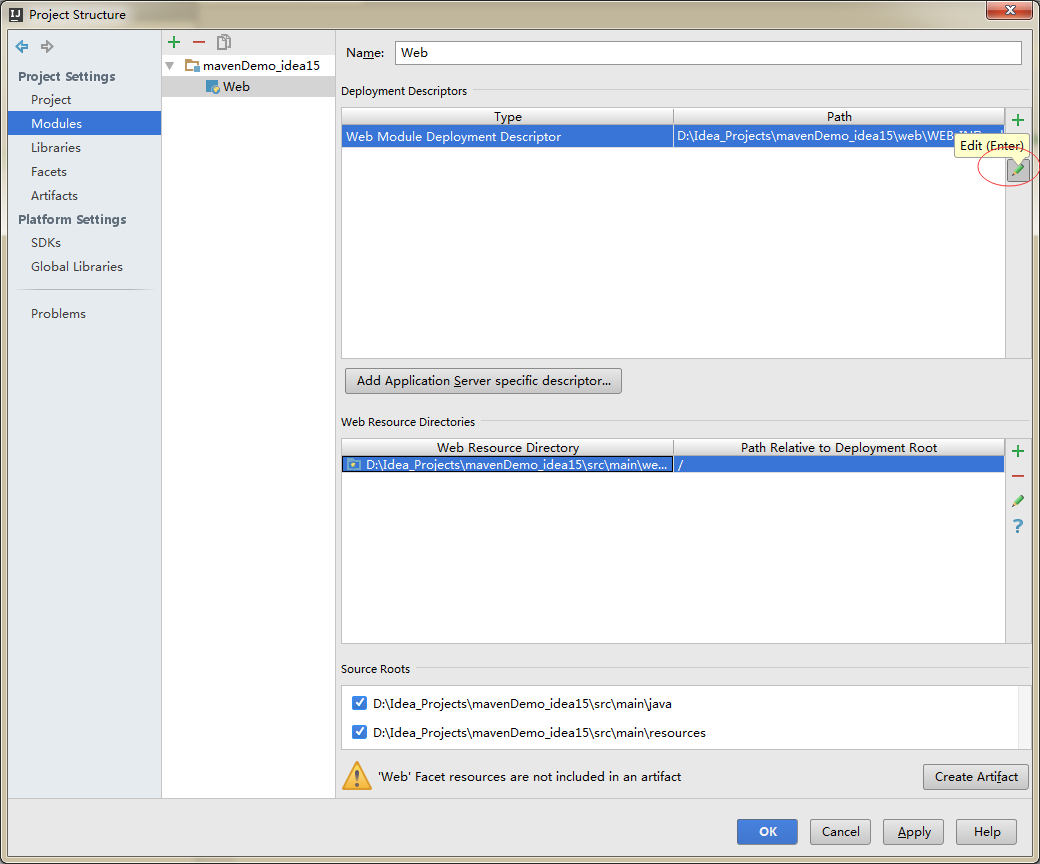Click the warning icon beside the facet message
Image resolution: width=1040 pixels, height=864 pixels.
click(x=357, y=776)
